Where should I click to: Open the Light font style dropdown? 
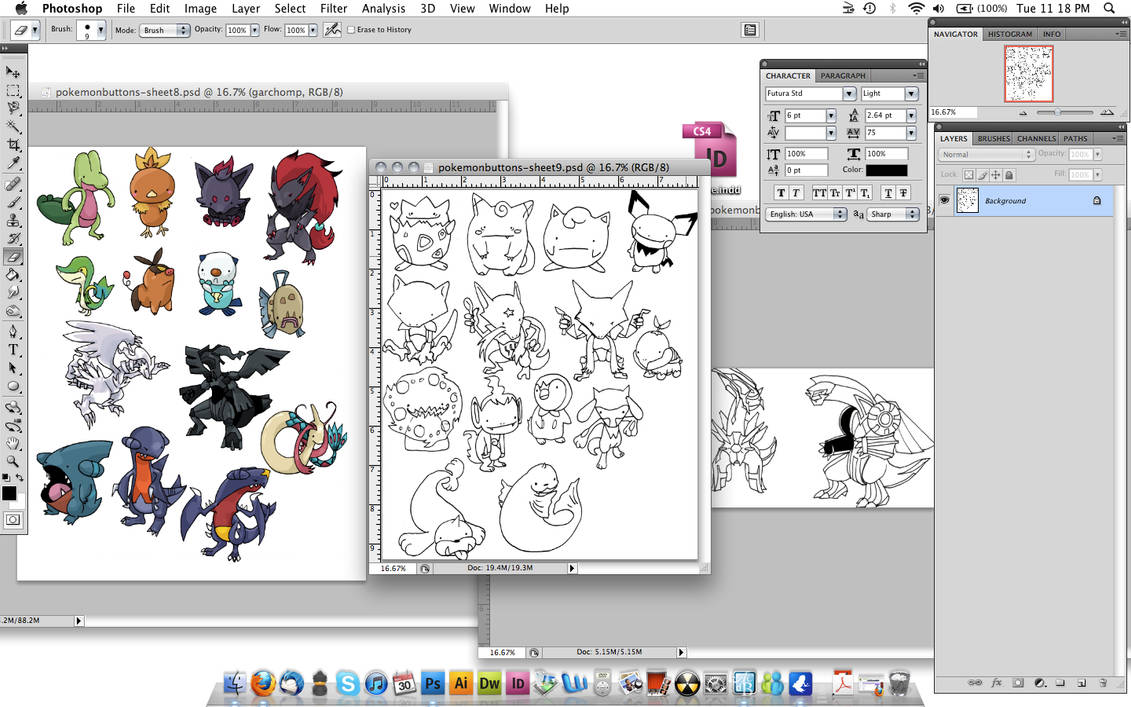911,94
